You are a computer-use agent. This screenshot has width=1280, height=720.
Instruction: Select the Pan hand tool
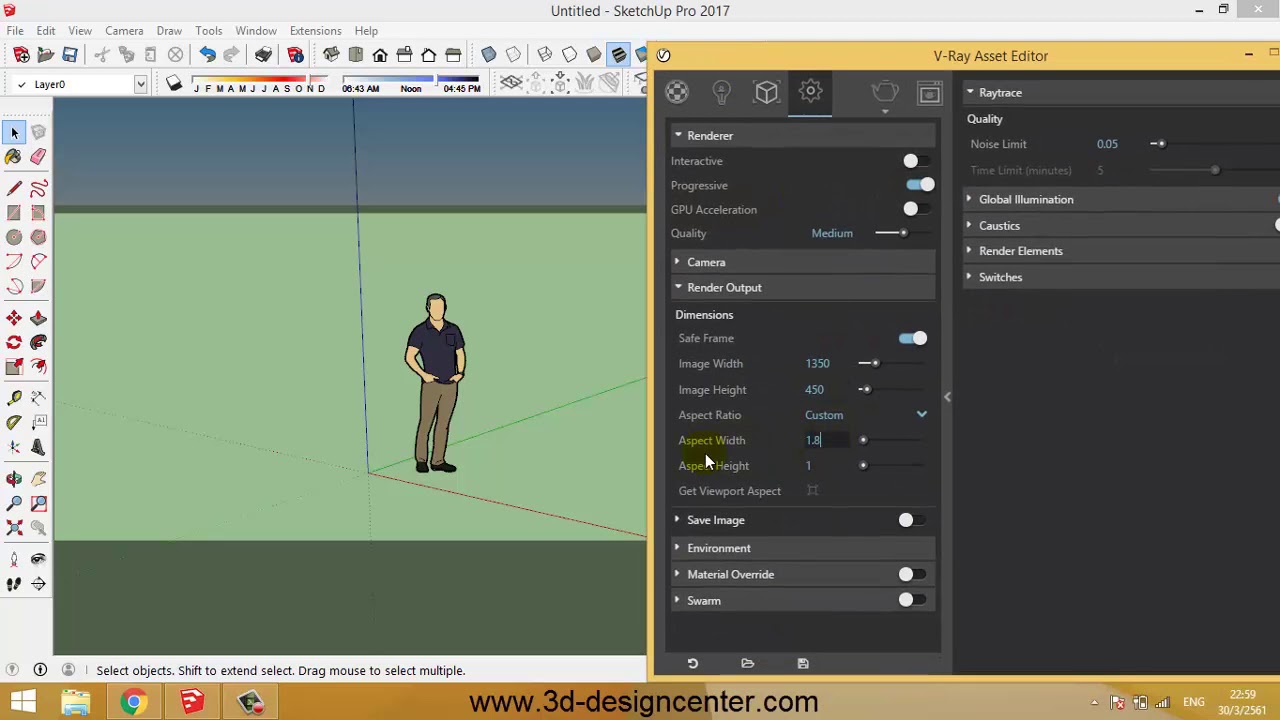pyautogui.click(x=38, y=479)
